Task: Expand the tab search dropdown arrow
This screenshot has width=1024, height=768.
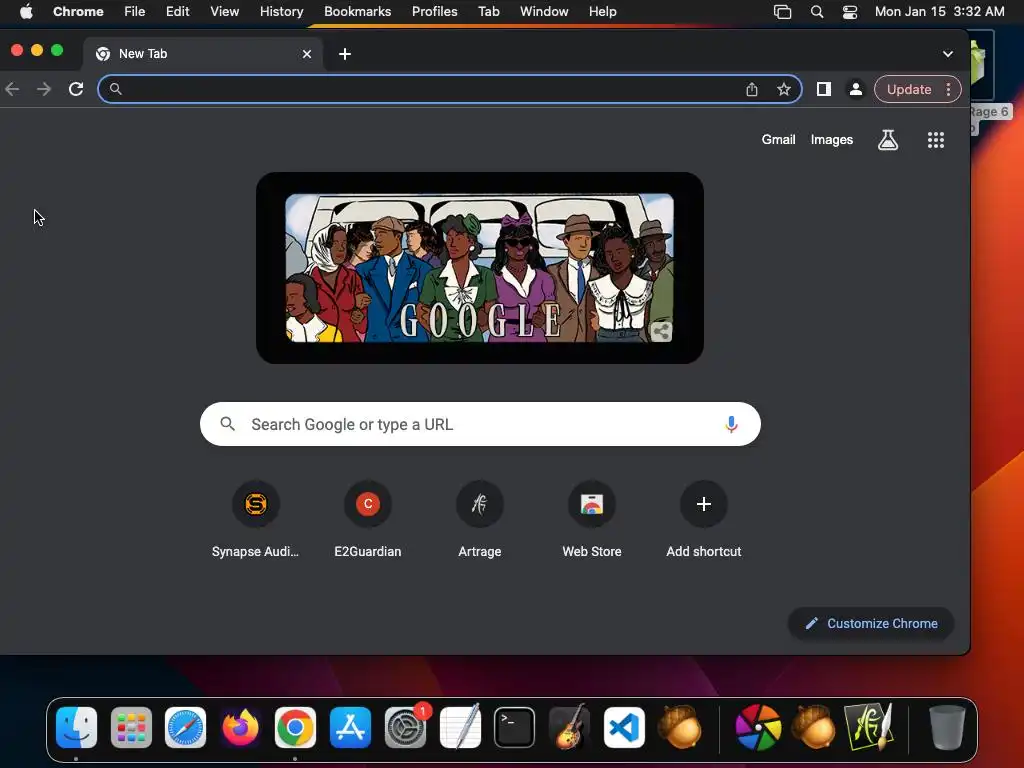Action: (948, 54)
